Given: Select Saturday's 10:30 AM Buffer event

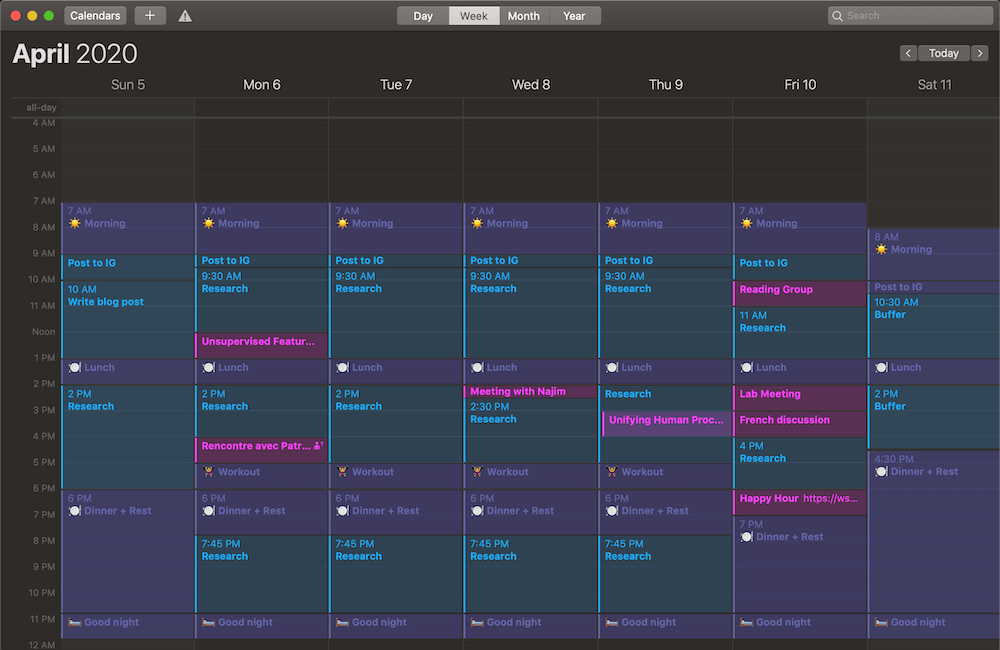Looking at the screenshot, I should pyautogui.click(x=934, y=325).
